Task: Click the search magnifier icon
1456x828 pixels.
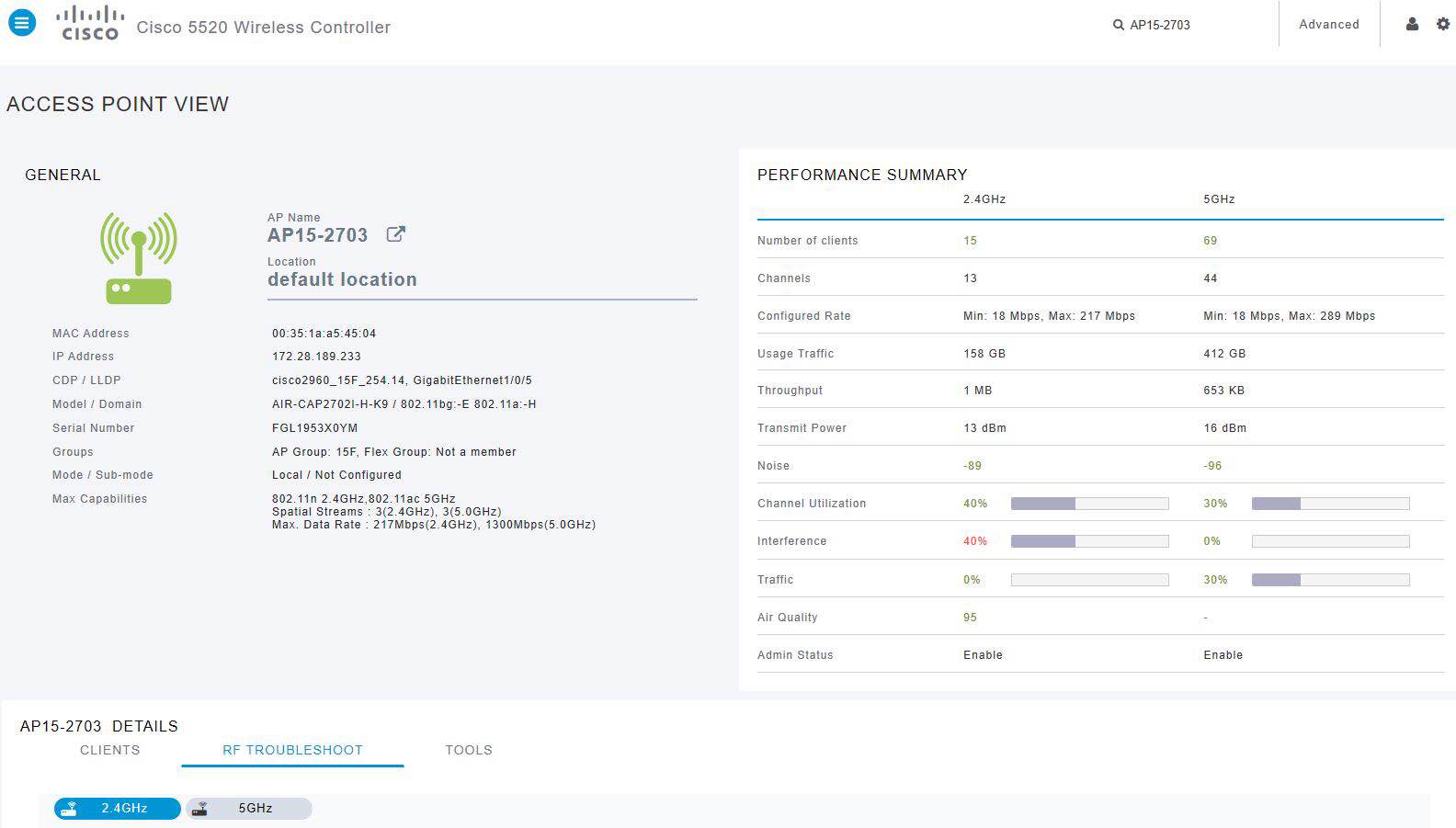Action: point(1118,25)
